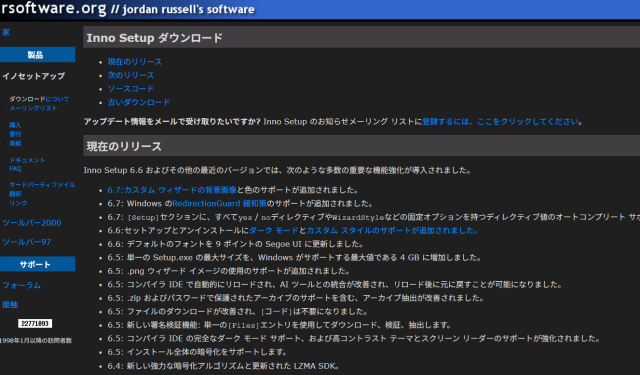Click the 6.5: .png ウィザード イメージ bullet text
Image resolution: width=640 pixels, height=375 pixels.
point(229,271)
